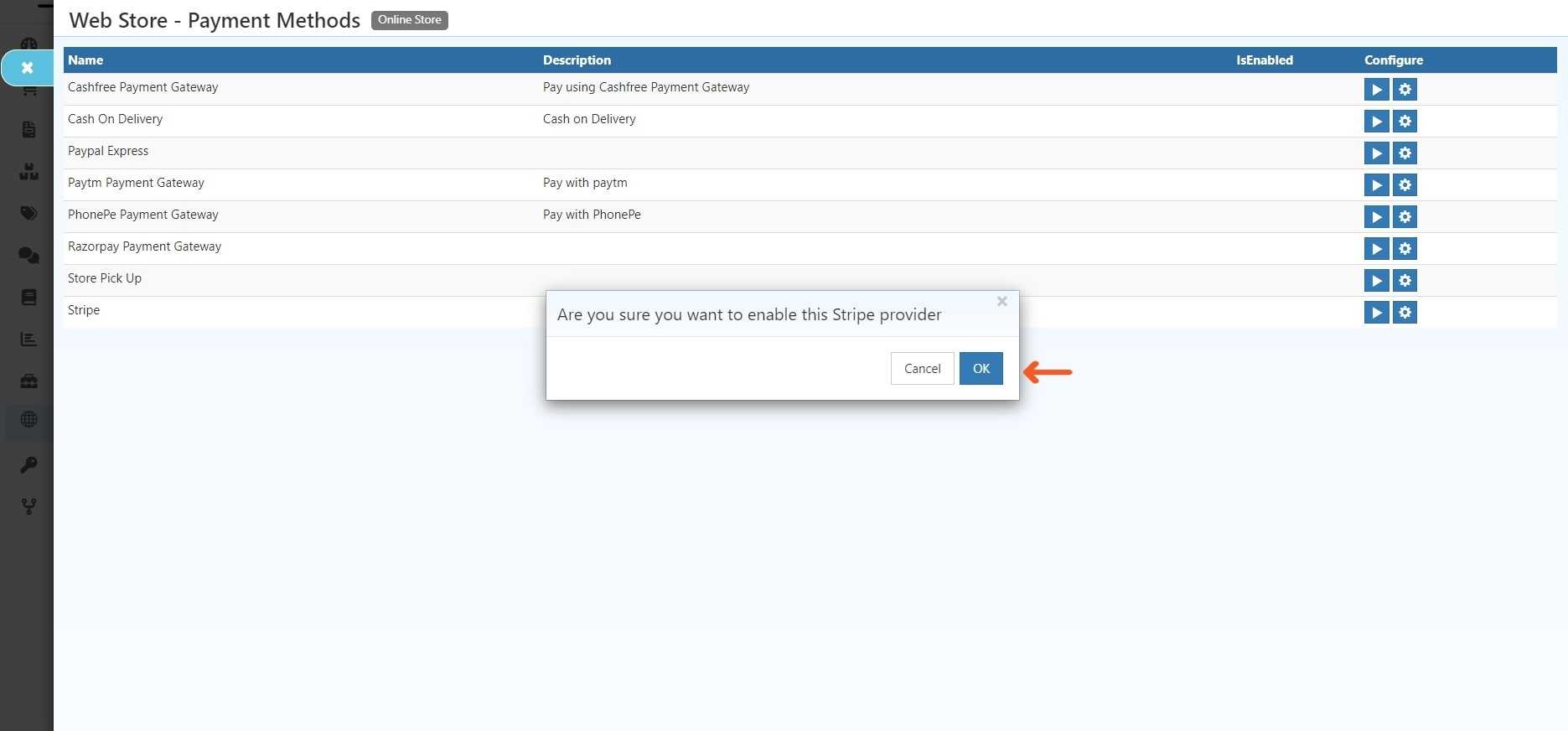The width and height of the screenshot is (1568, 731).
Task: Select the globe web store icon in the sidebar
Action: tap(28, 419)
